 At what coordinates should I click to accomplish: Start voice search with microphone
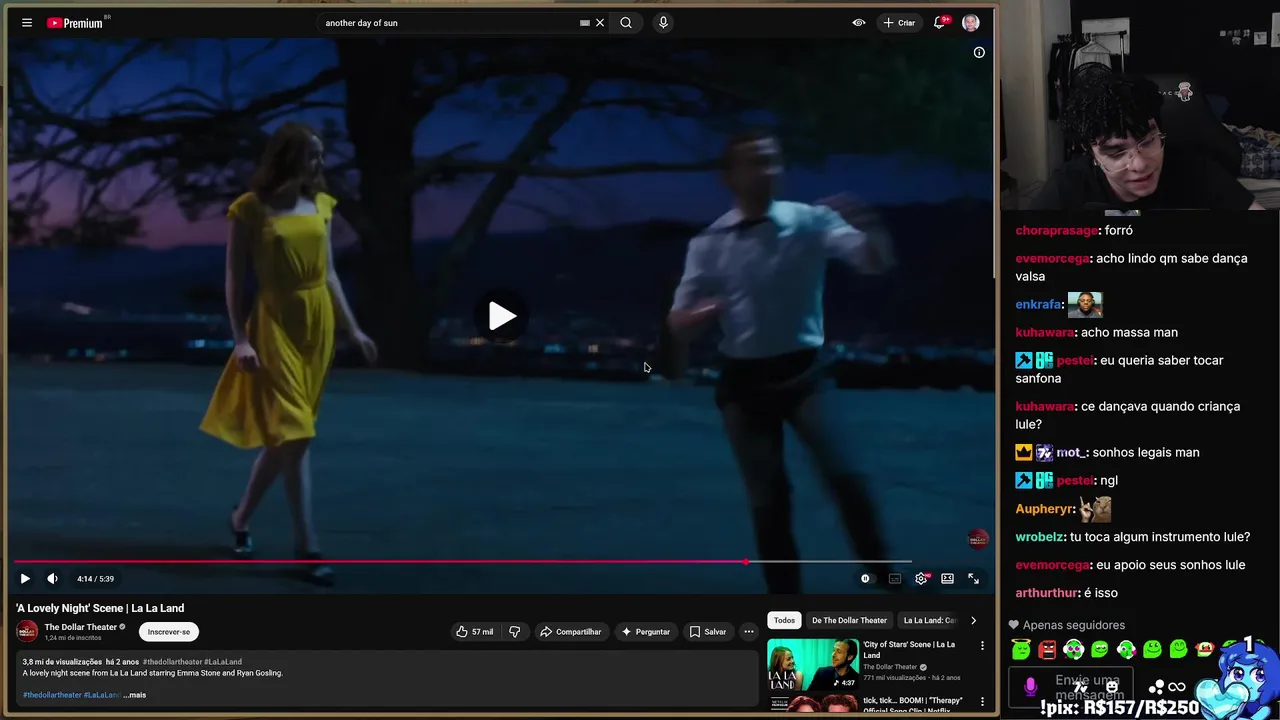(663, 23)
